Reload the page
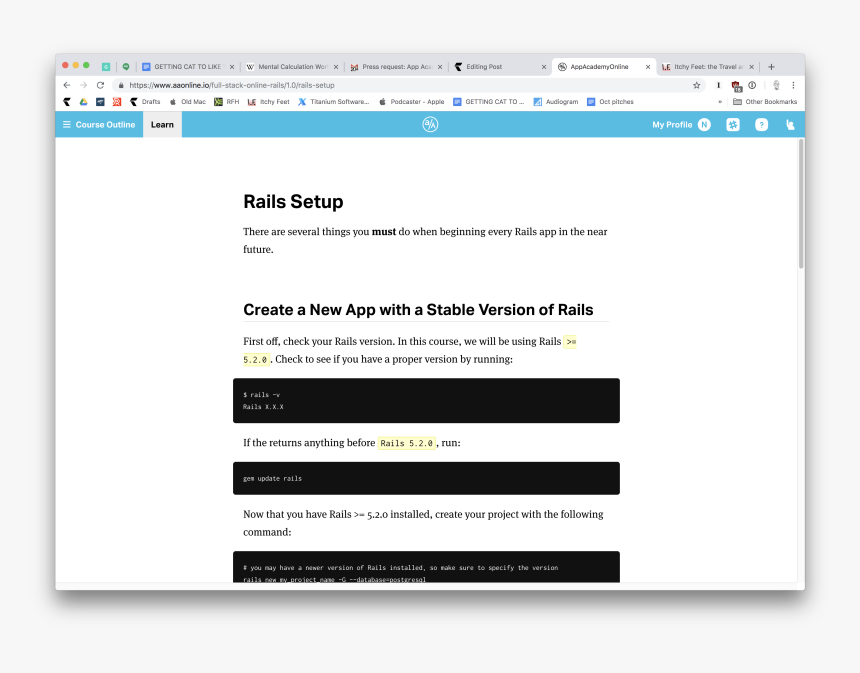The image size is (860, 673). coord(100,86)
